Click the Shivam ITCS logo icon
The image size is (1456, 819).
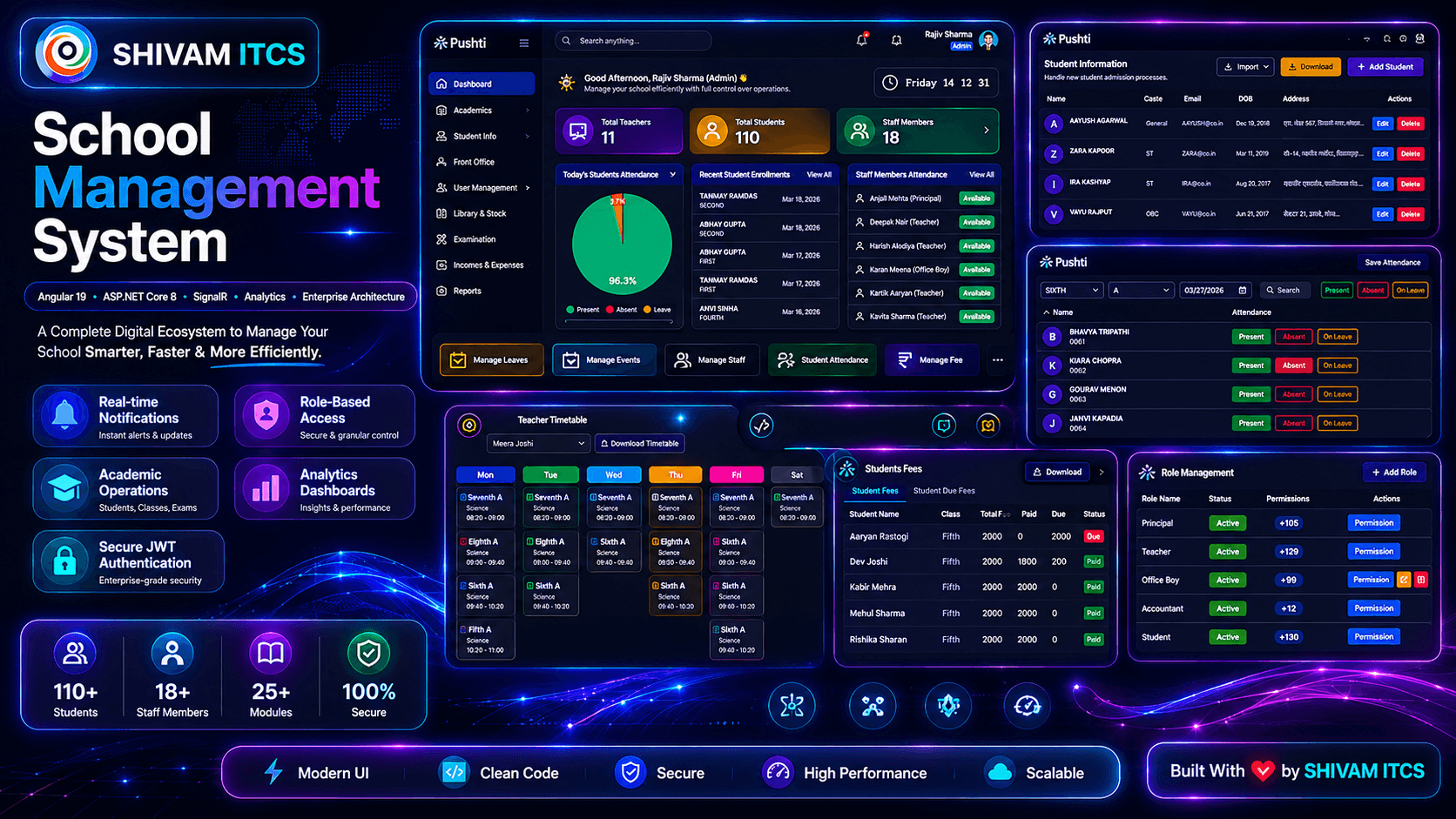(65, 53)
